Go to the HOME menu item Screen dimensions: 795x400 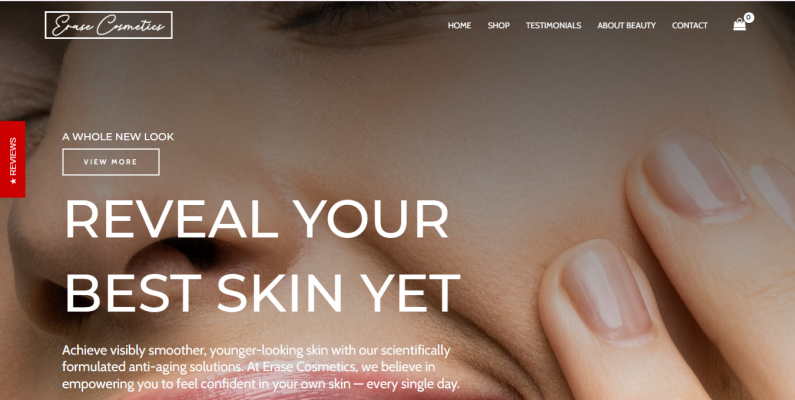[x=459, y=25]
